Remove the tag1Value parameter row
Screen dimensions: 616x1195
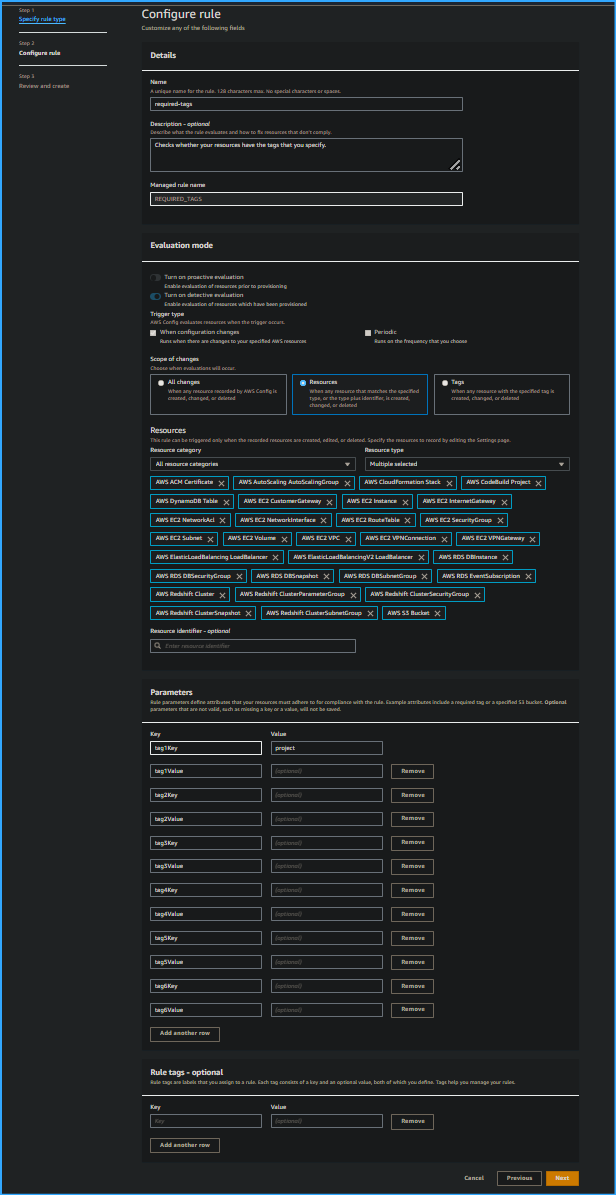(412, 771)
